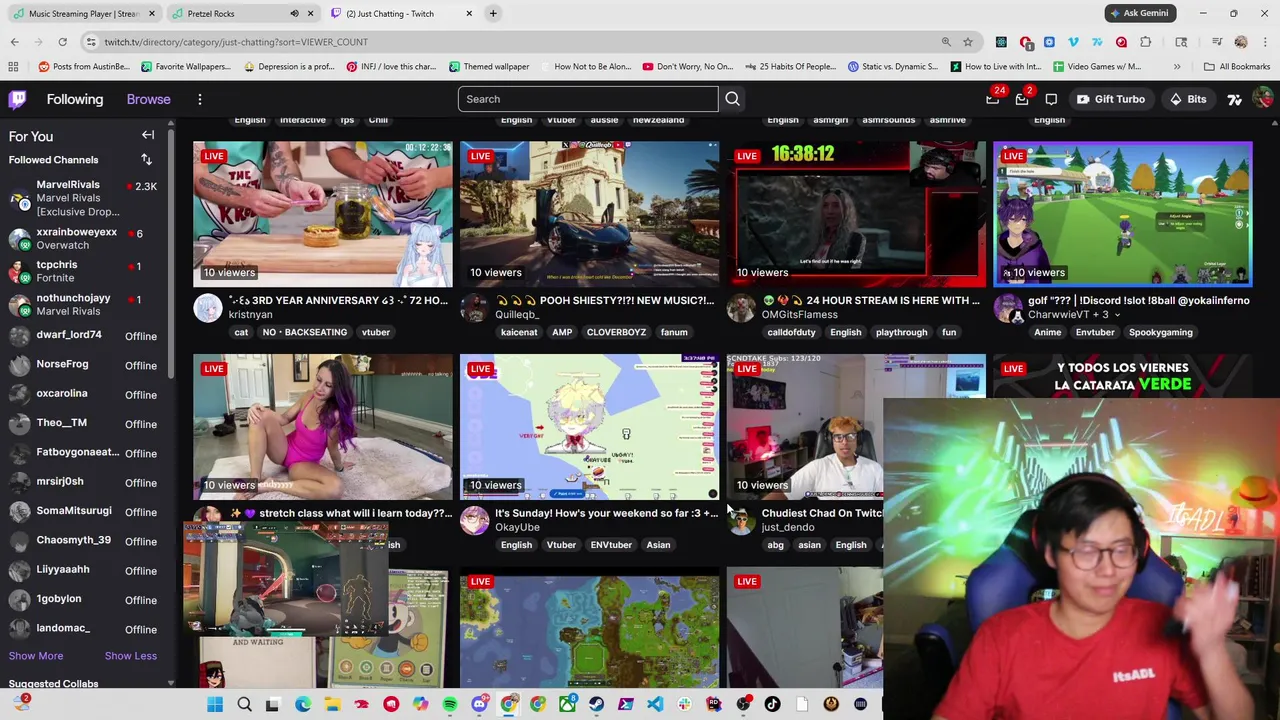
Task: Open the Chrome Extensions puzzle icon
Action: (x=1145, y=42)
